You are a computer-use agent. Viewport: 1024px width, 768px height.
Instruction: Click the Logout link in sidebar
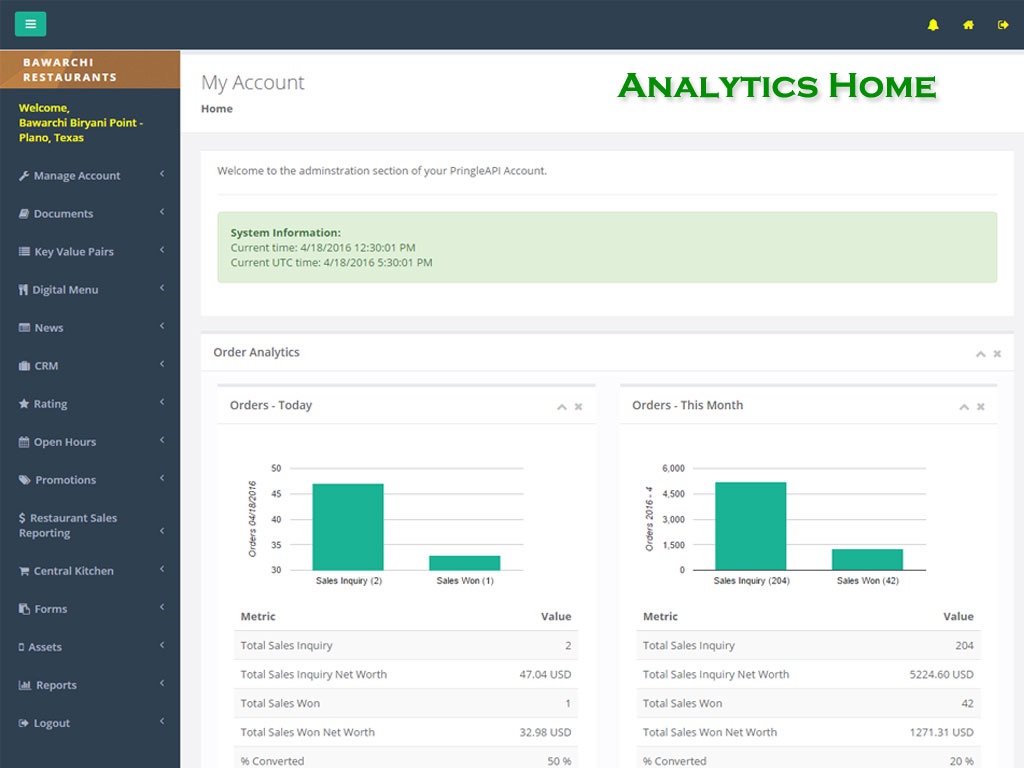tap(52, 723)
